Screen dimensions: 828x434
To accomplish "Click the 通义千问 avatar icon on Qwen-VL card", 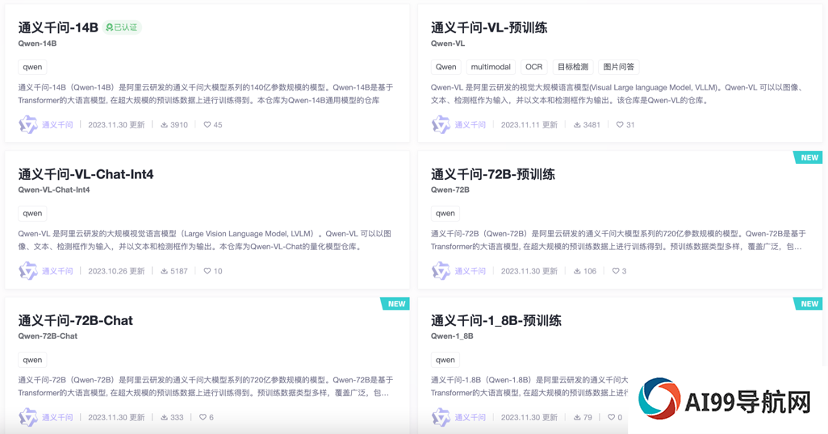I will [x=441, y=125].
